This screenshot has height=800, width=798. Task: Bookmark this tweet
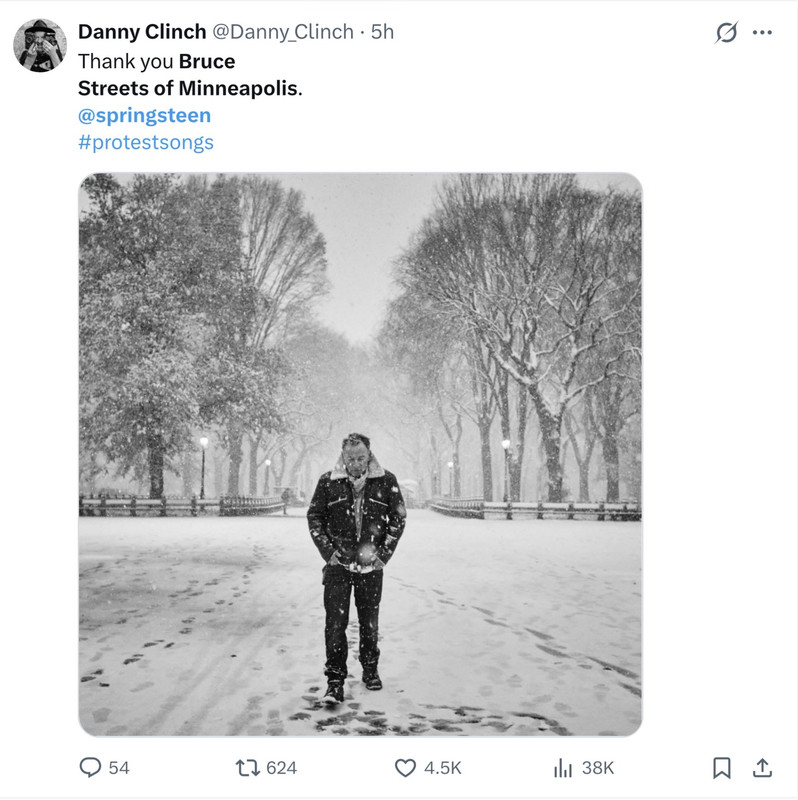click(x=721, y=767)
